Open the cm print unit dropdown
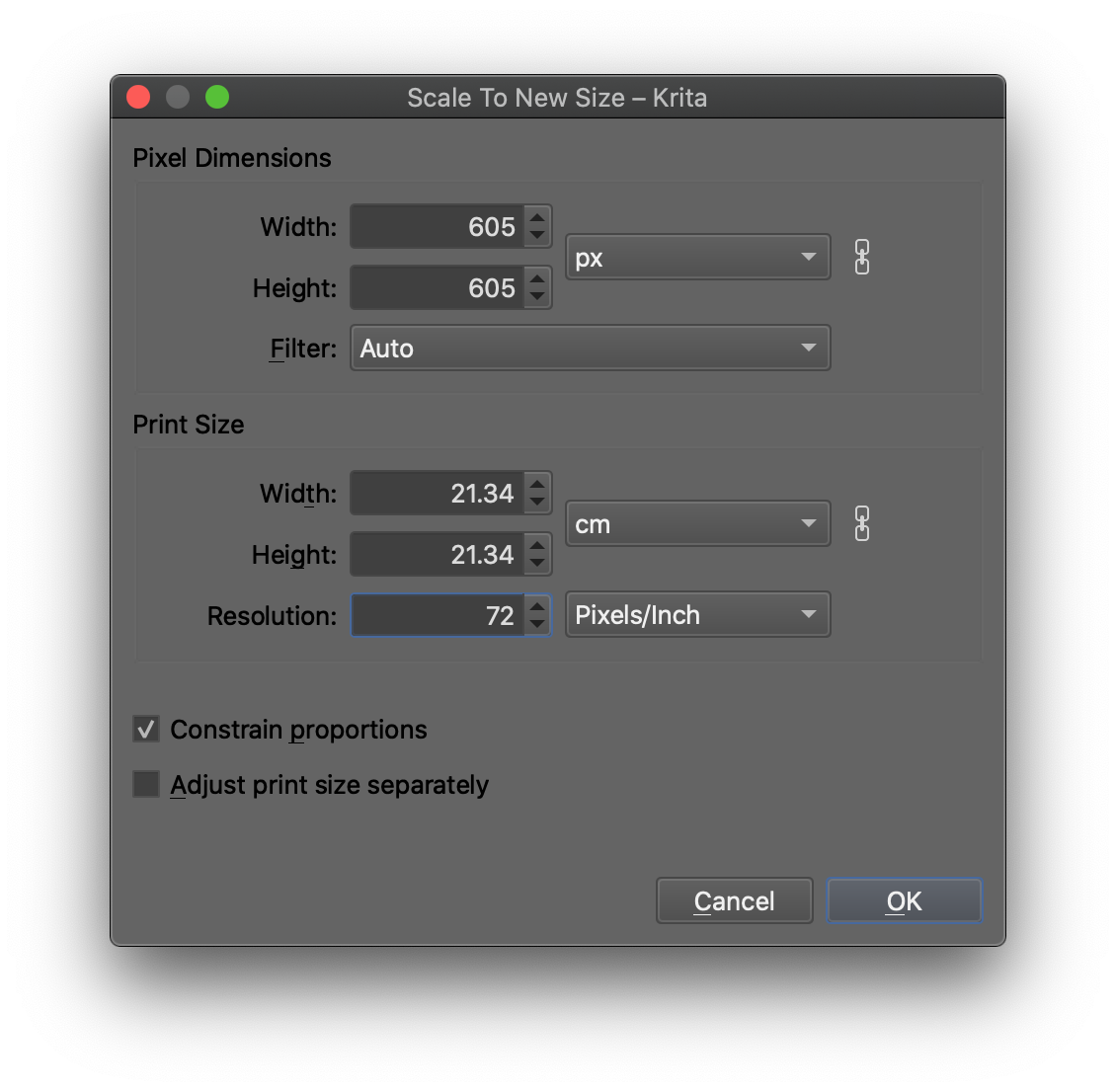The width and height of the screenshot is (1116, 1092). (697, 524)
